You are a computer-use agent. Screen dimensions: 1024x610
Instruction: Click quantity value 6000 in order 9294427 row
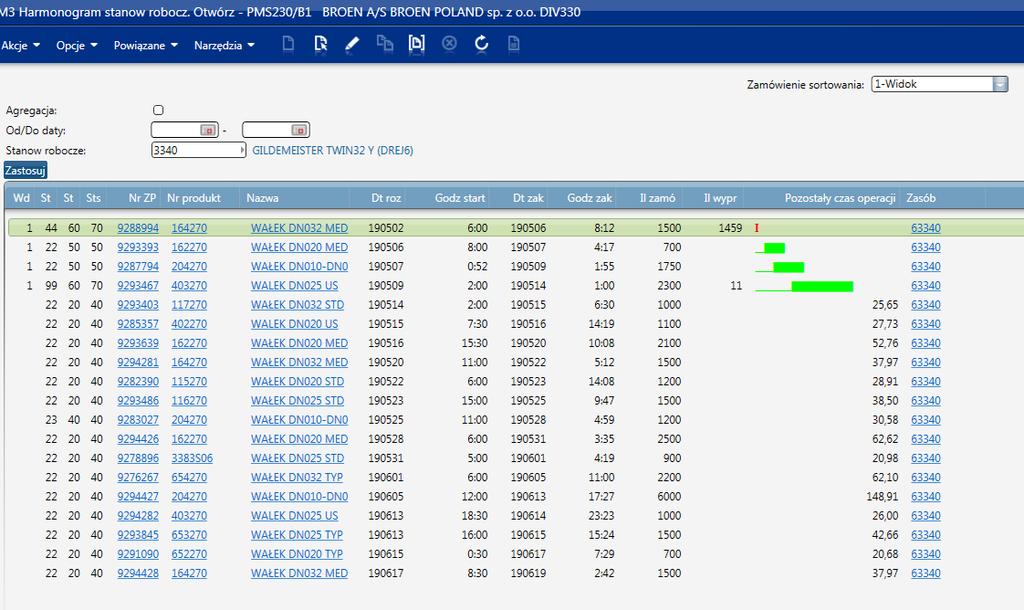click(x=669, y=496)
